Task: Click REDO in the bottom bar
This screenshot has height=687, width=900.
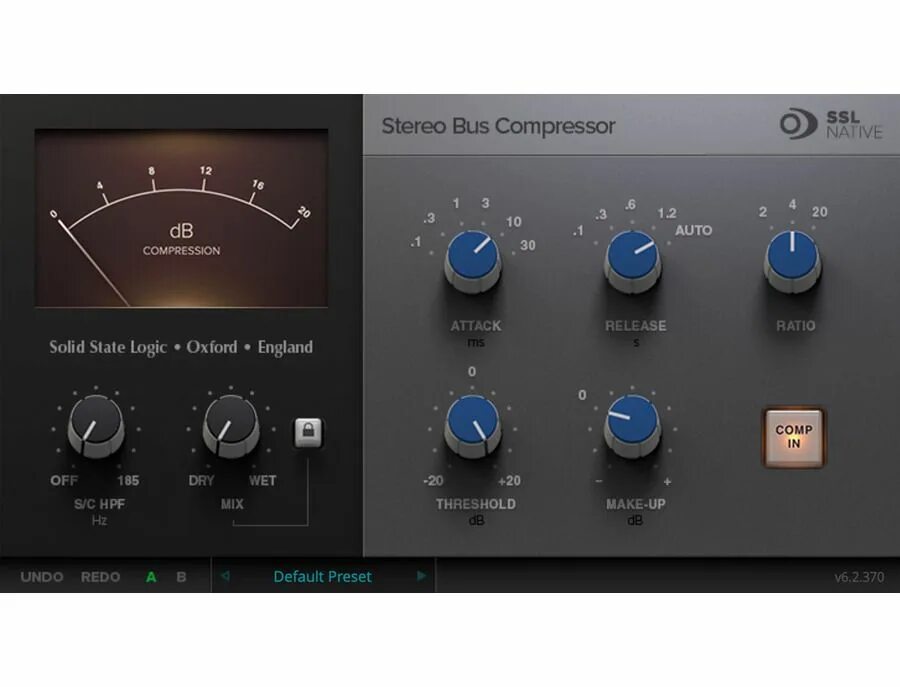Action: [100, 577]
